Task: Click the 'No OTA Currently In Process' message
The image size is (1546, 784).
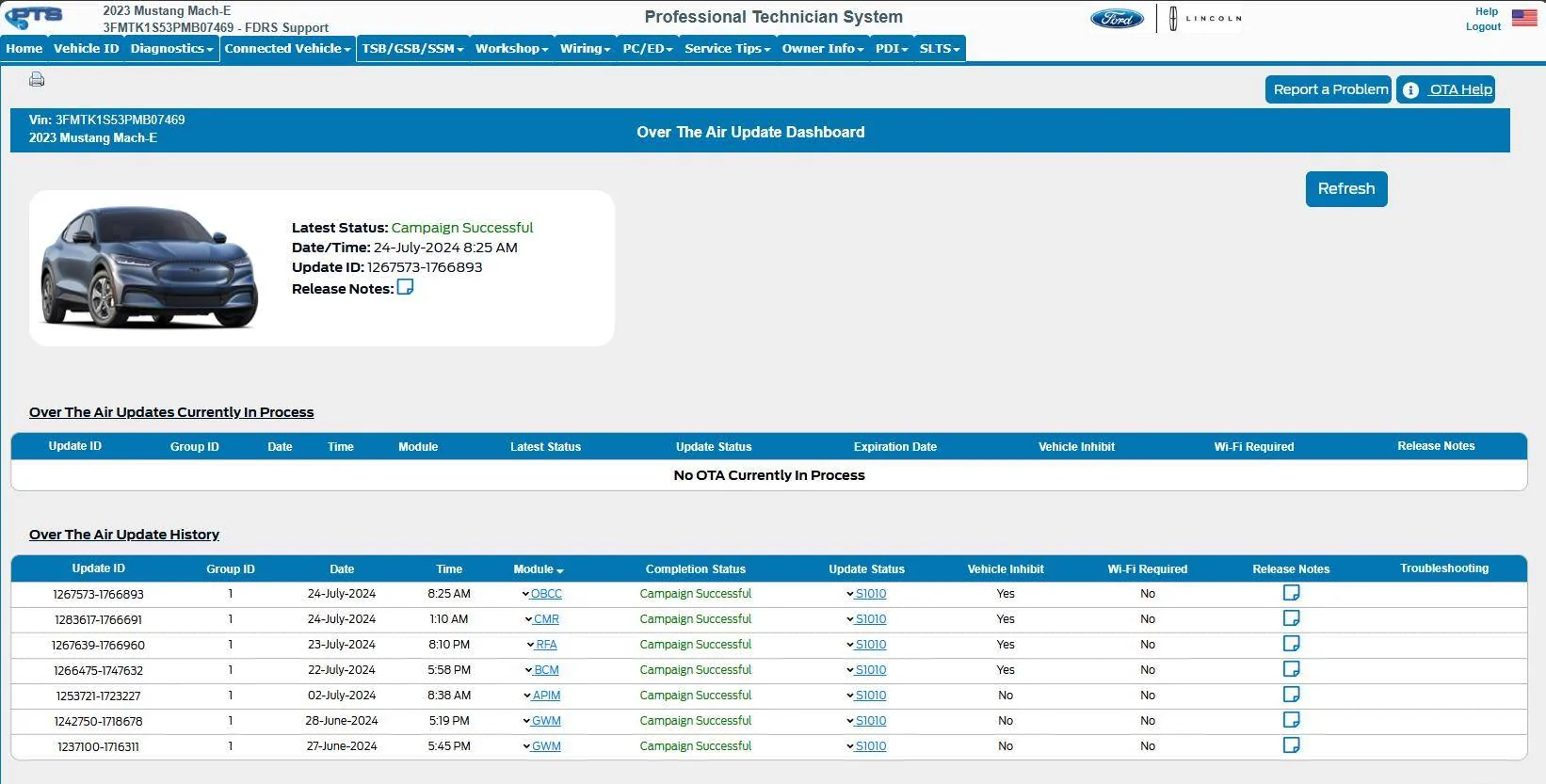Action: [769, 475]
